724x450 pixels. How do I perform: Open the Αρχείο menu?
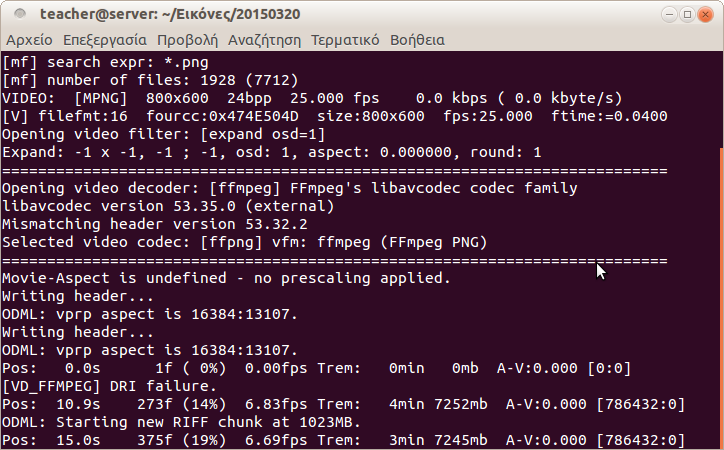coord(29,40)
